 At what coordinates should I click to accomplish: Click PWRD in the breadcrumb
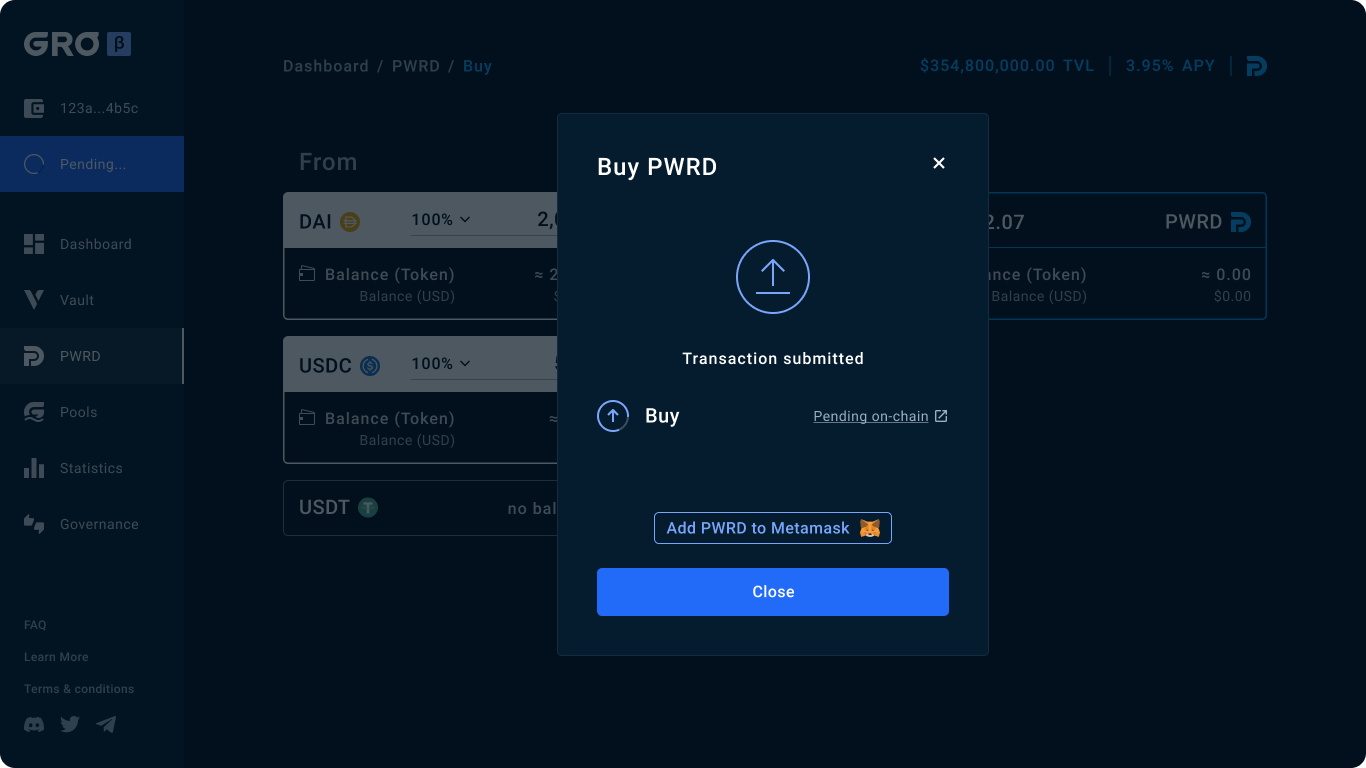pyautogui.click(x=416, y=66)
